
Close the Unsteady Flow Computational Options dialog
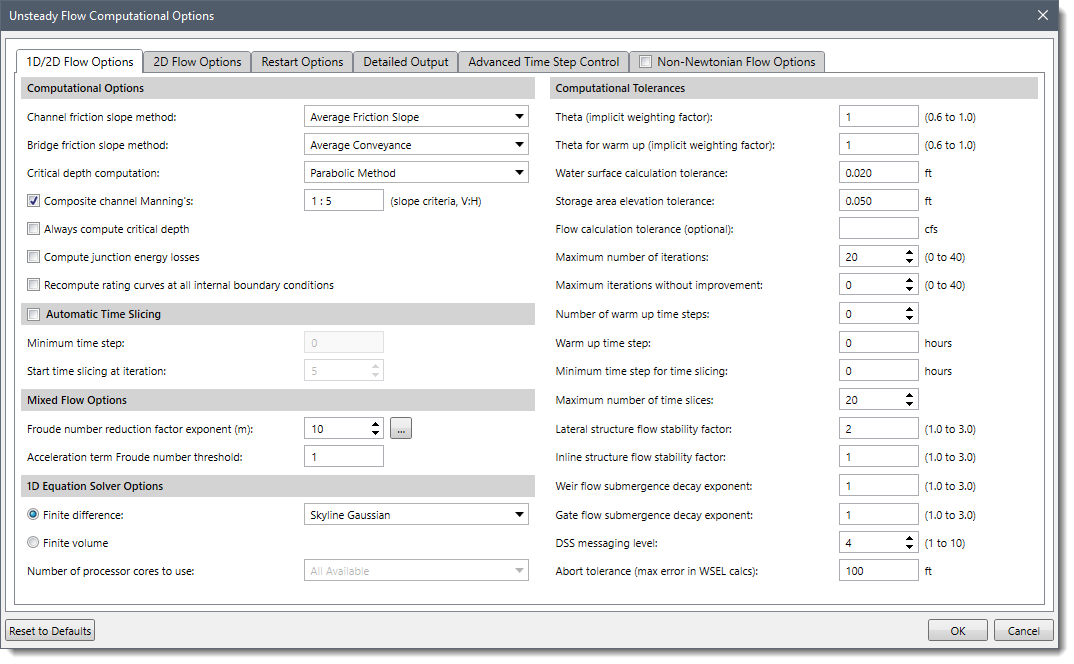point(1043,16)
